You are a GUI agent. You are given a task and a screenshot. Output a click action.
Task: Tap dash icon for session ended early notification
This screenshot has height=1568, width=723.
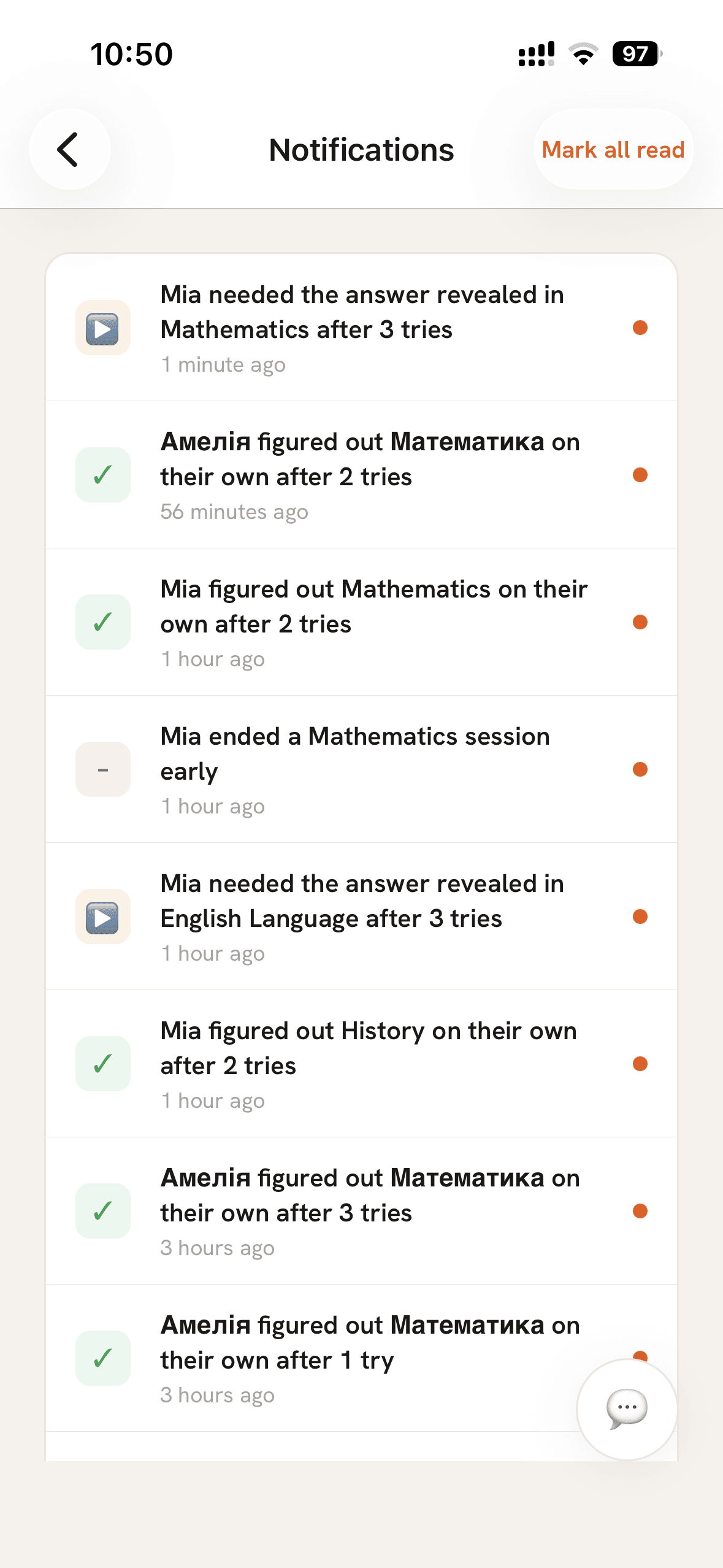[x=102, y=769]
